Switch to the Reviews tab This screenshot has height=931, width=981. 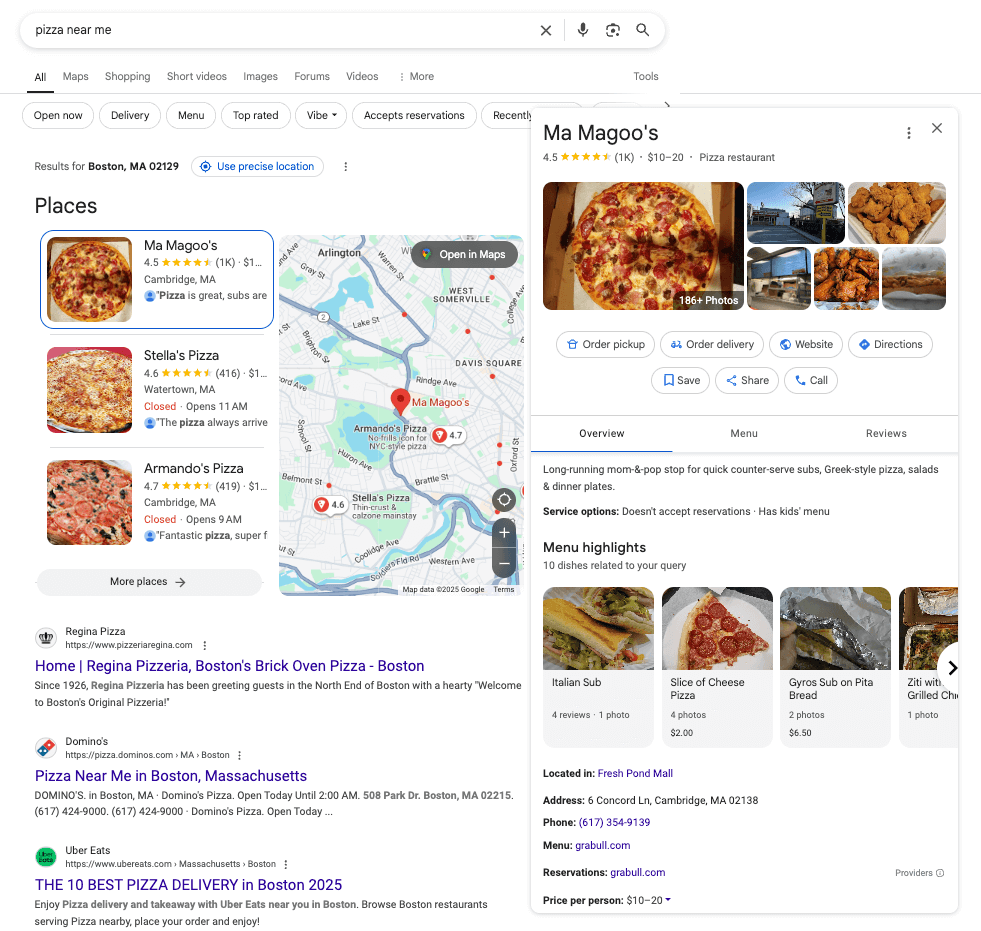(886, 434)
